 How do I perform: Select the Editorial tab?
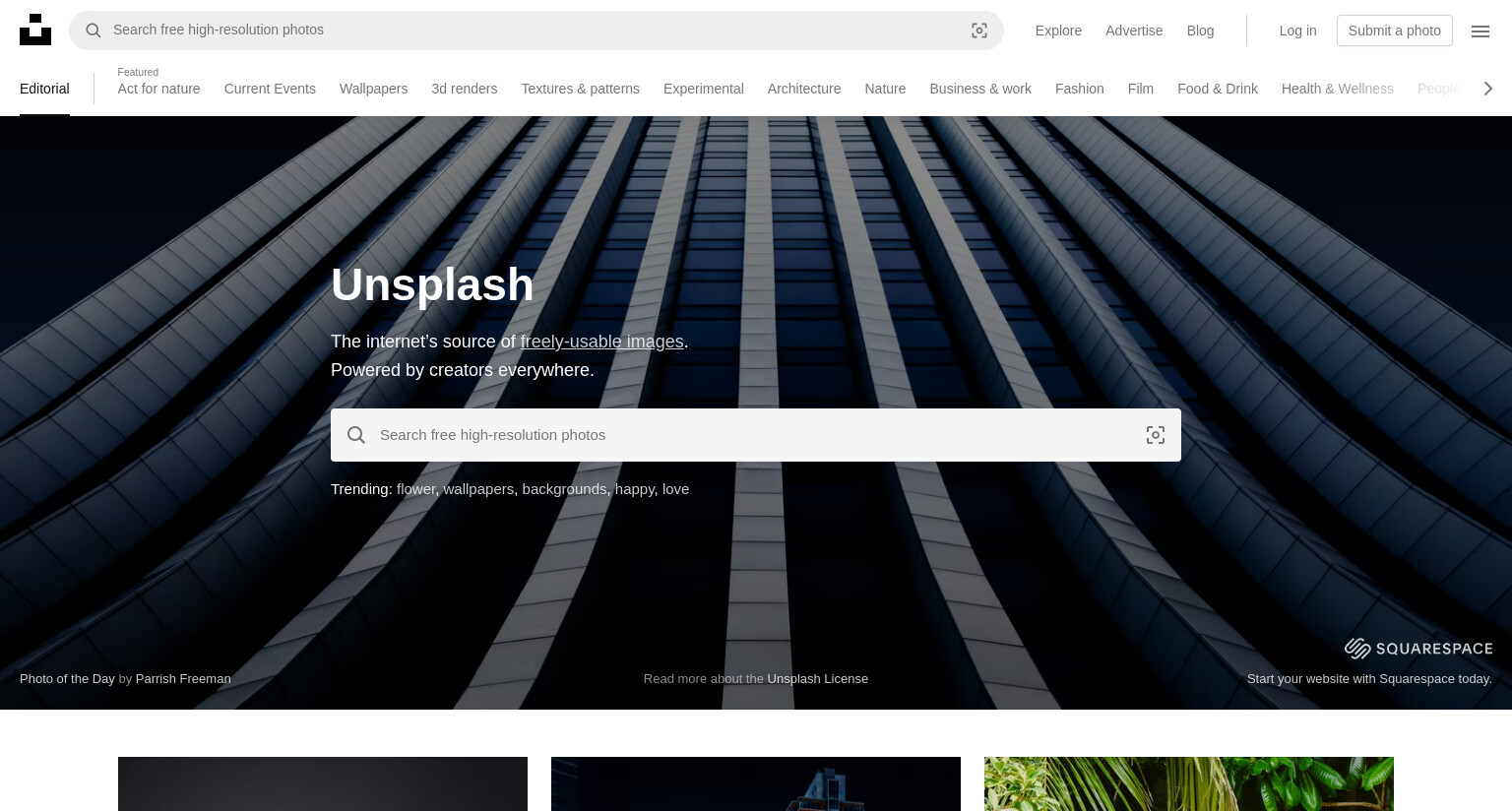point(44,89)
